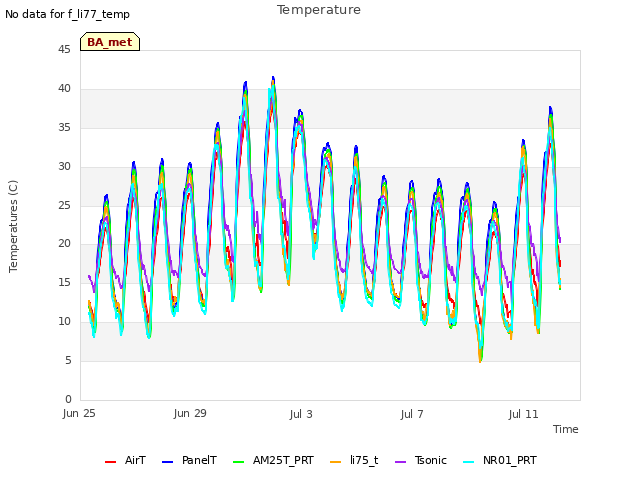640x480 pixels.
Task: Click the Time axis label
Action: [x=566, y=429]
